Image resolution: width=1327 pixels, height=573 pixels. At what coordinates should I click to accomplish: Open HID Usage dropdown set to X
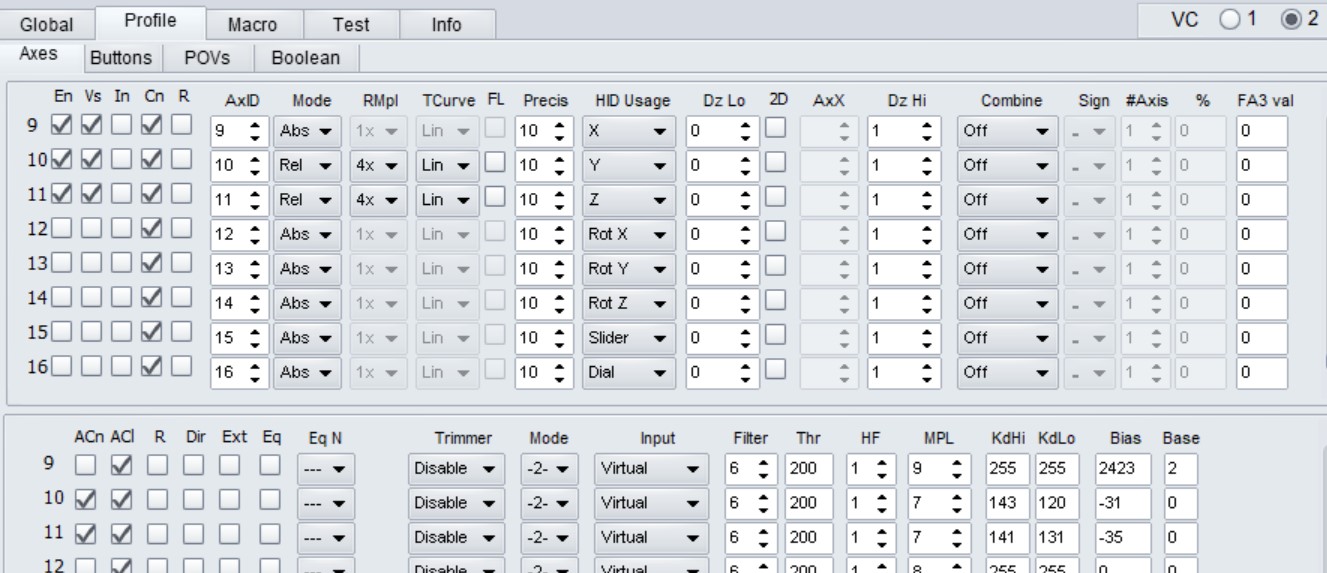[628, 131]
